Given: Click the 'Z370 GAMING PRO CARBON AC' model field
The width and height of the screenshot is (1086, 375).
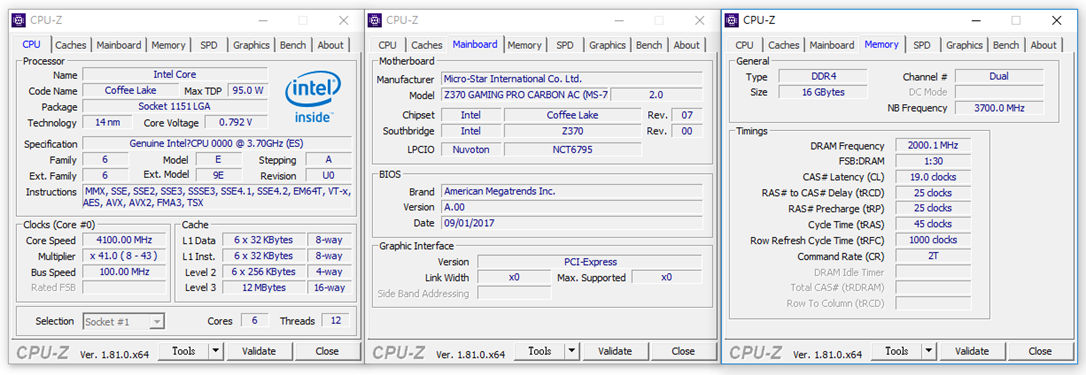Looking at the screenshot, I should (525, 95).
